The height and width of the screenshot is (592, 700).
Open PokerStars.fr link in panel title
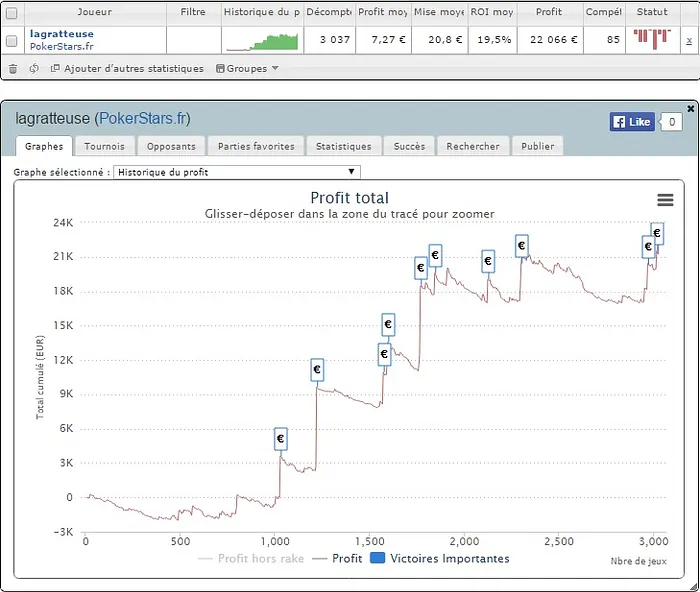[x=143, y=118]
